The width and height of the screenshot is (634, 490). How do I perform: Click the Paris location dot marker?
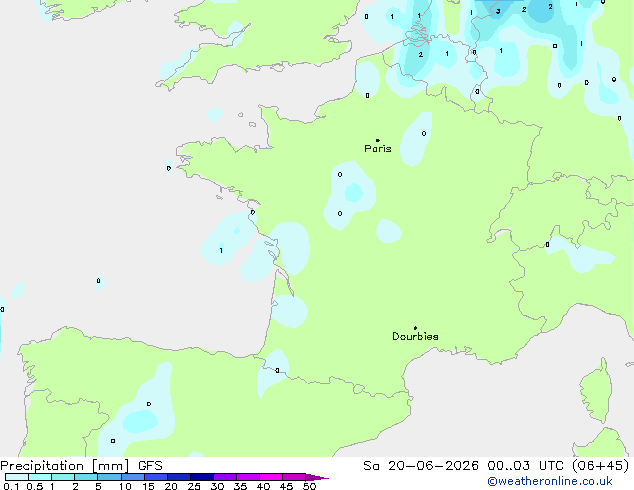click(x=378, y=140)
